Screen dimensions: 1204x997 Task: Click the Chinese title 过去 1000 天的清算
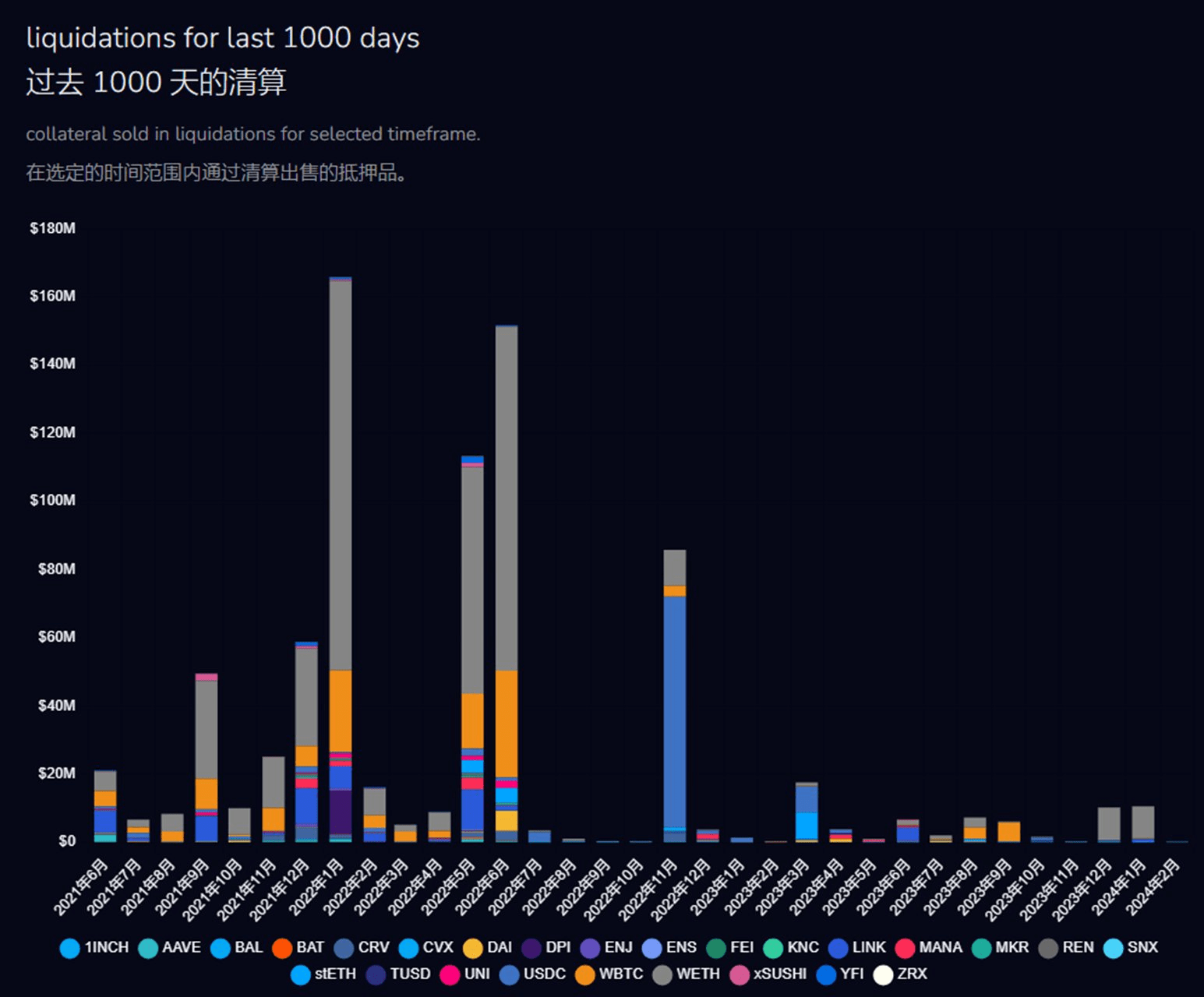pos(157,82)
